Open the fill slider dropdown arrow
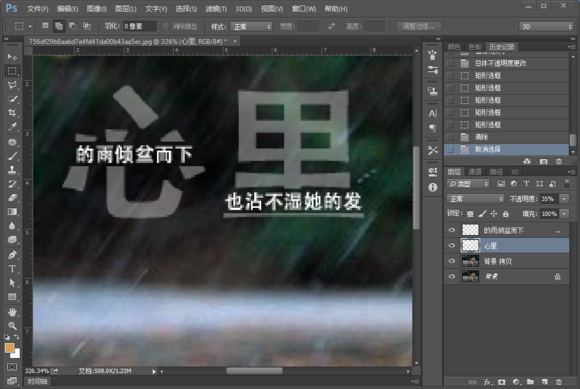This screenshot has height=389, width=580. [564, 214]
